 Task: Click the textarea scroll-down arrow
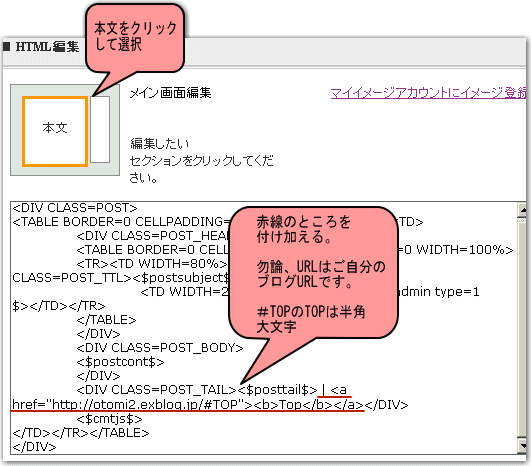tap(522, 446)
